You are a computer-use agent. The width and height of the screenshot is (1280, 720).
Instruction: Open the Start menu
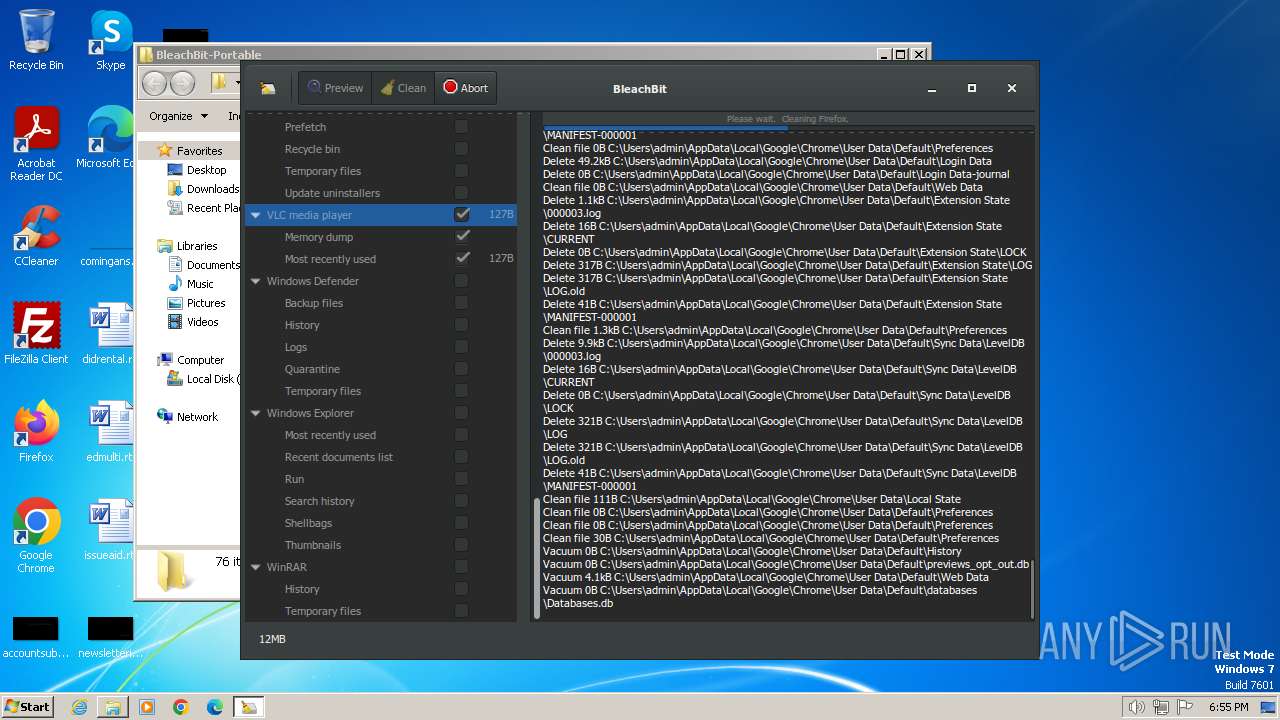click(27, 707)
